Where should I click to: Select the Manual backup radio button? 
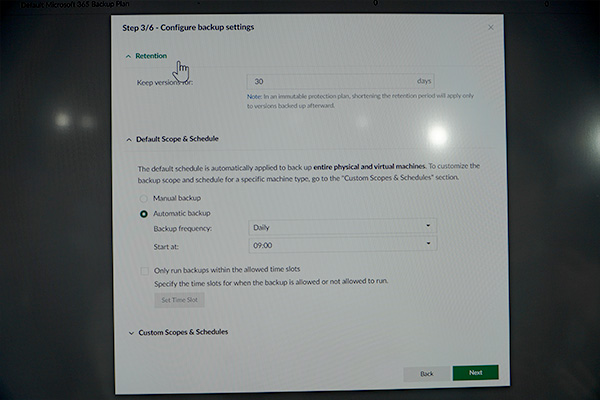click(143, 198)
